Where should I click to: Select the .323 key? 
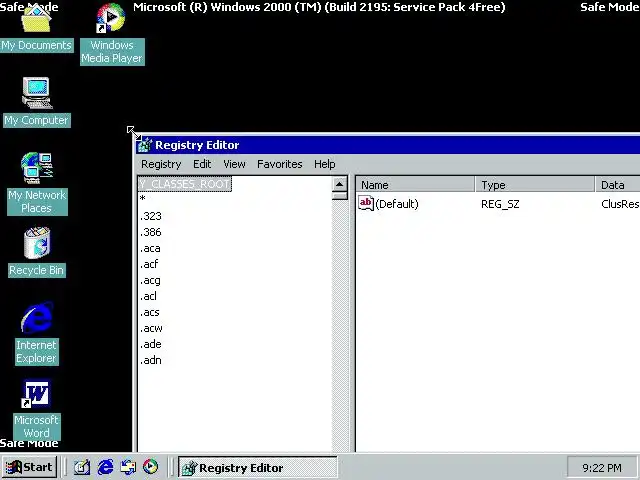coord(151,216)
